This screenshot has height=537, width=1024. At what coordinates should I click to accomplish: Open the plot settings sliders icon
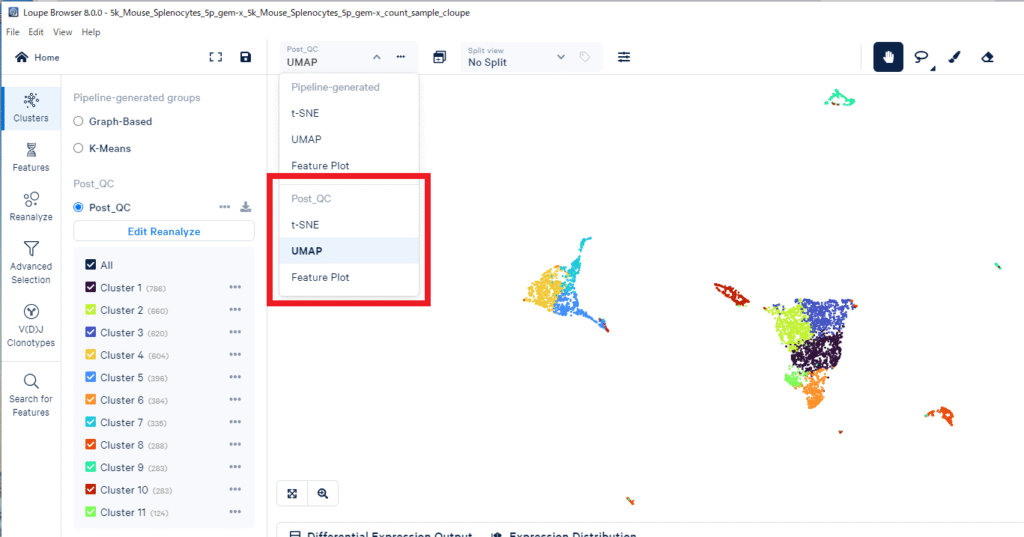[624, 57]
